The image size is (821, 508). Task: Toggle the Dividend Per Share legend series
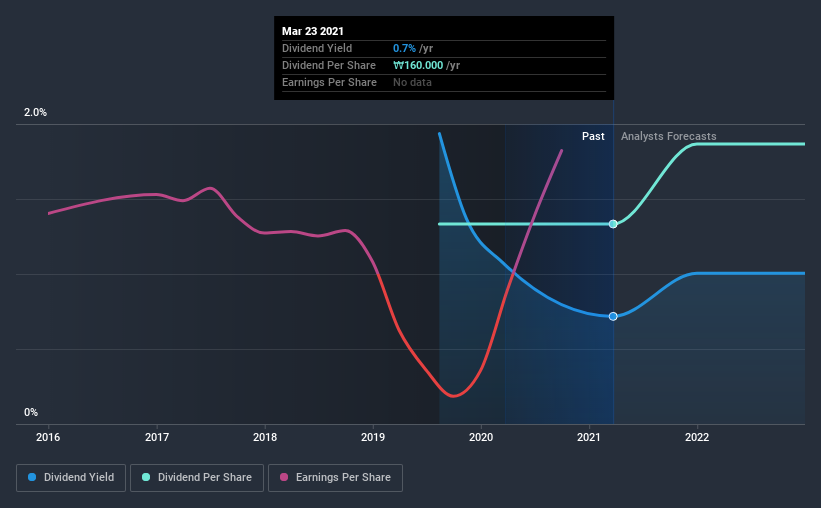(197, 478)
